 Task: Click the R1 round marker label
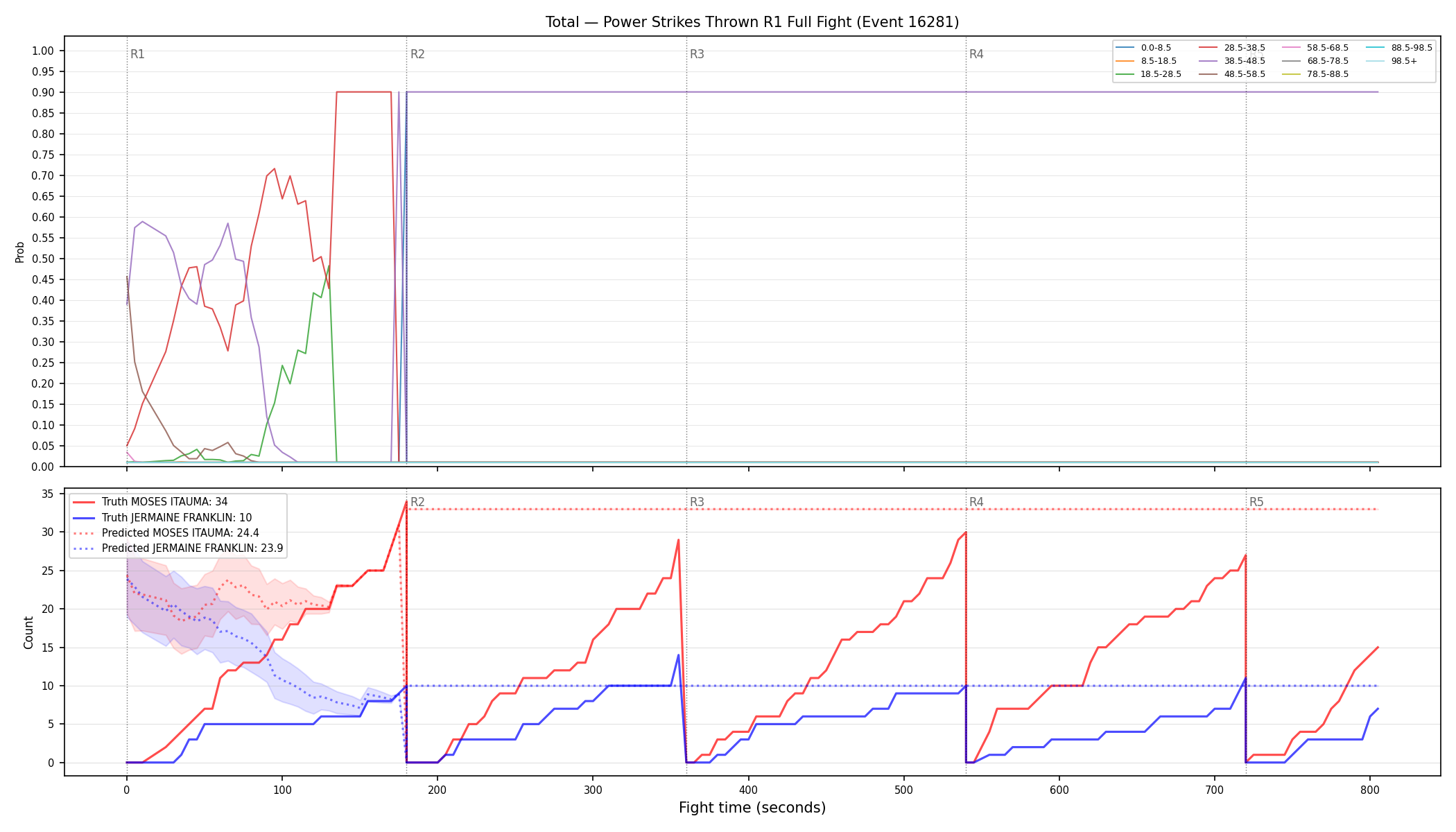coord(137,54)
